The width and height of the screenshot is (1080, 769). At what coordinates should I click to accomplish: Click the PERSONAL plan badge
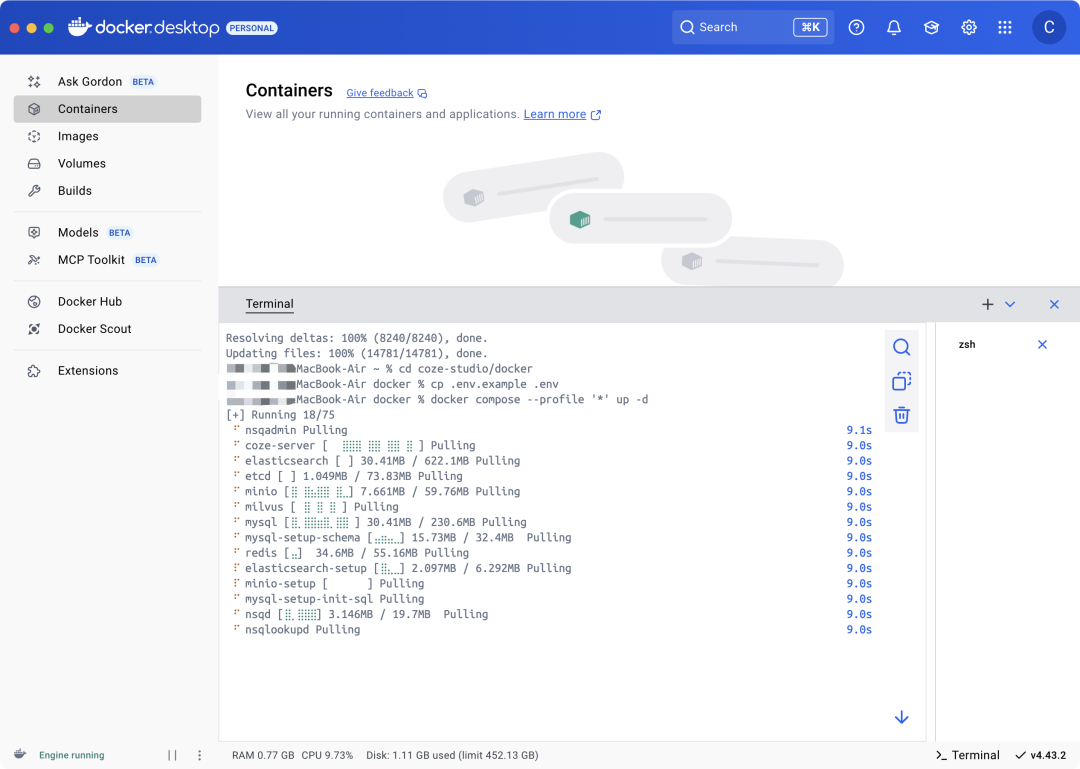point(251,28)
